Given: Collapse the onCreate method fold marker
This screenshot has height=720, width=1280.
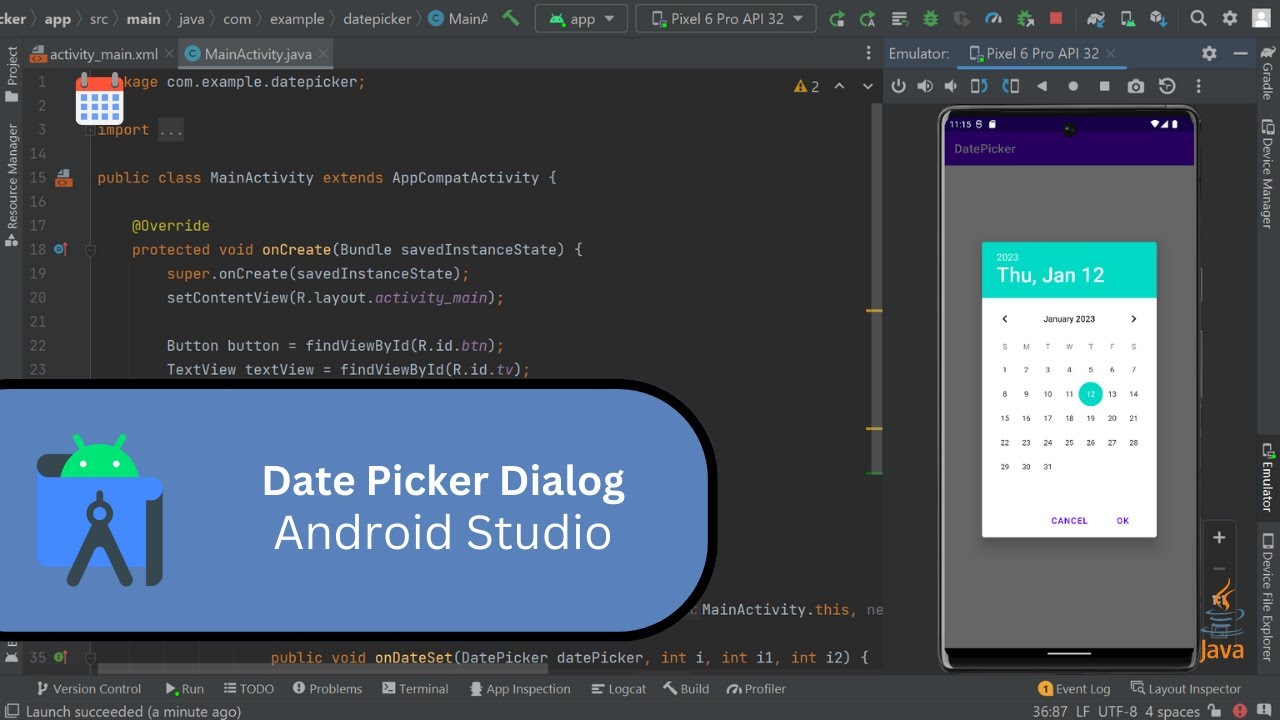Looking at the screenshot, I should [x=90, y=250].
